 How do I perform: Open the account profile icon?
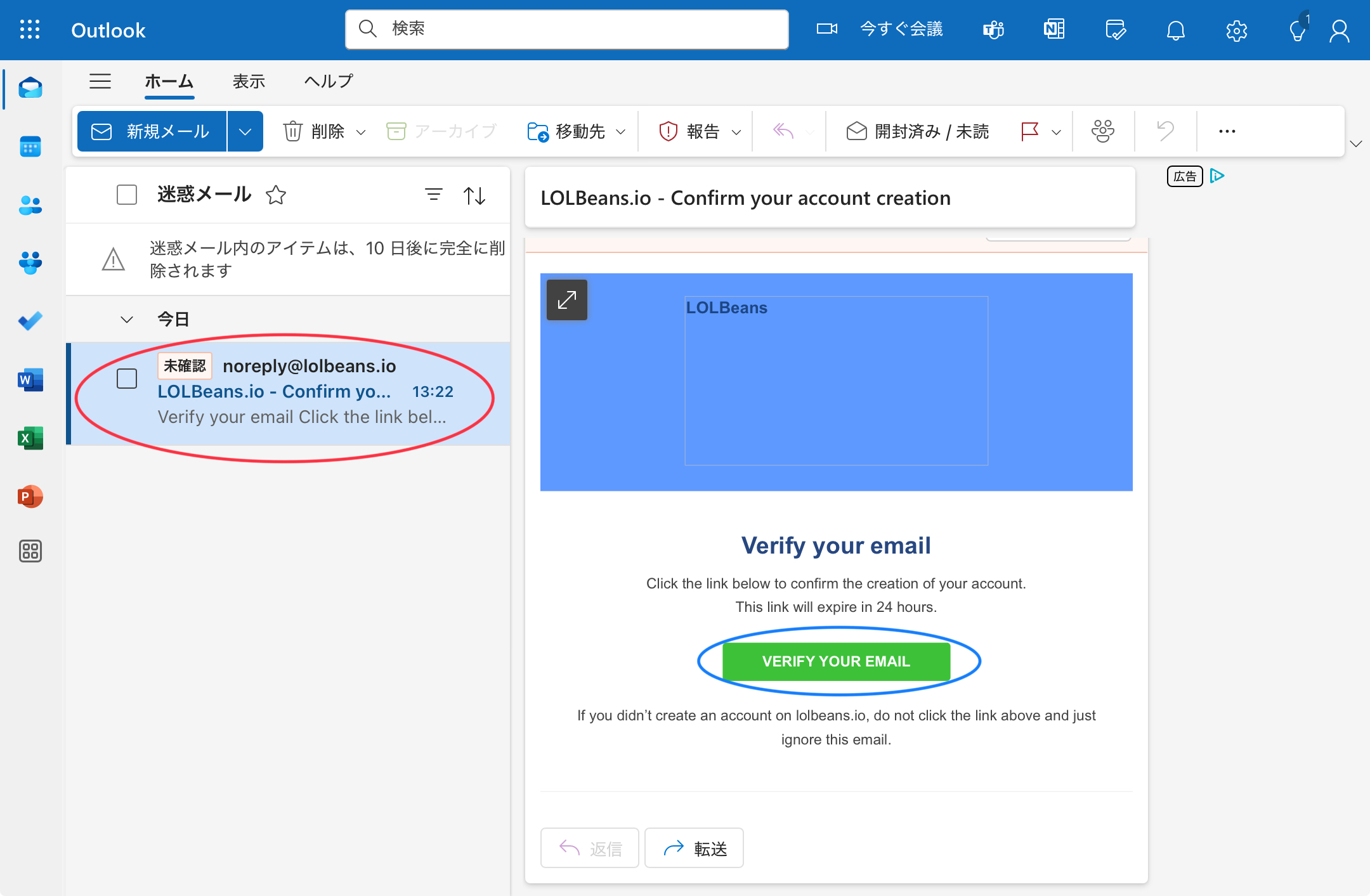click(1340, 30)
